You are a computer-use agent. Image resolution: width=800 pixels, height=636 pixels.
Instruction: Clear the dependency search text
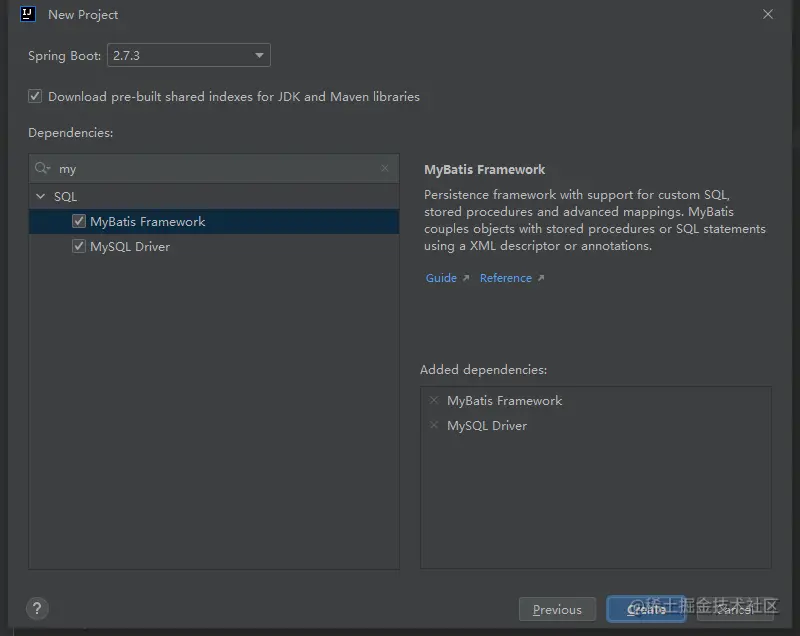click(385, 168)
